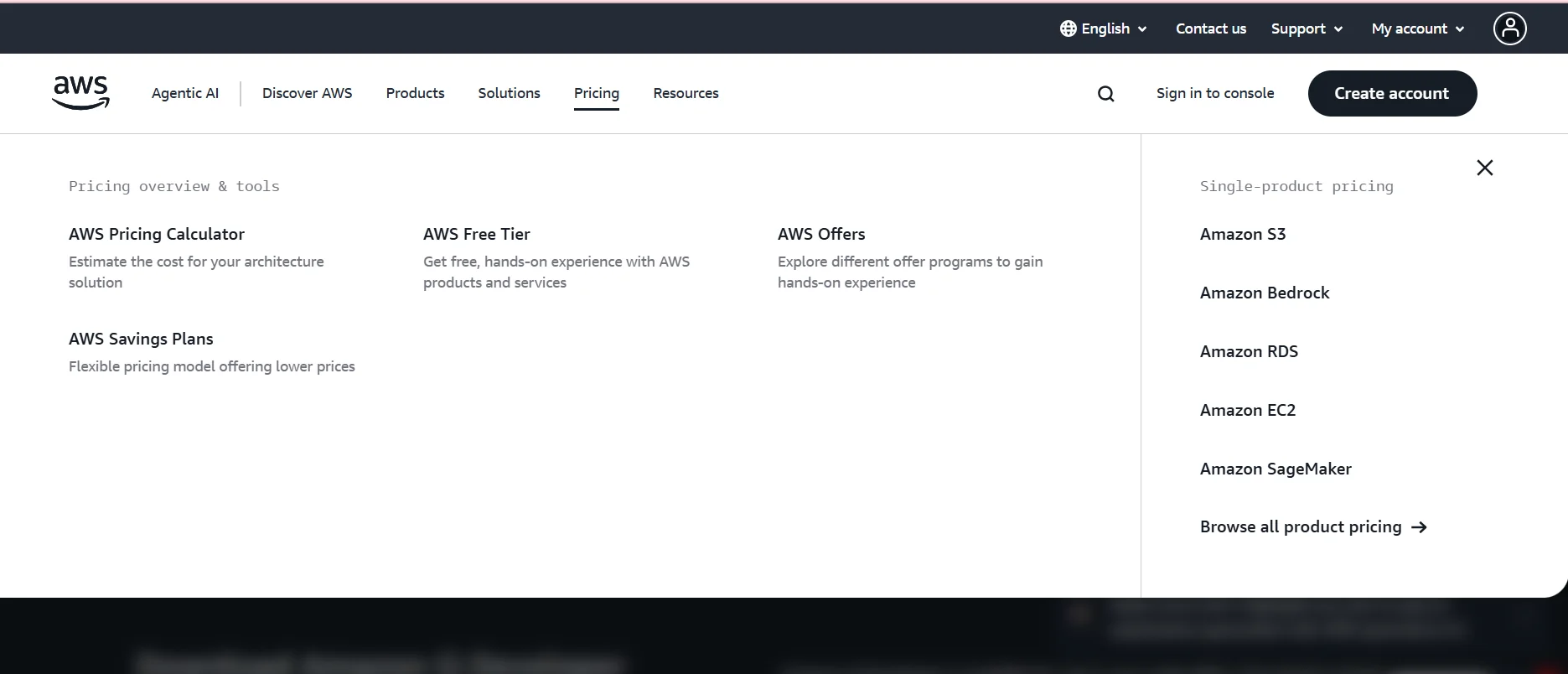Open the search magnifier icon
The height and width of the screenshot is (674, 1568).
coord(1105,94)
